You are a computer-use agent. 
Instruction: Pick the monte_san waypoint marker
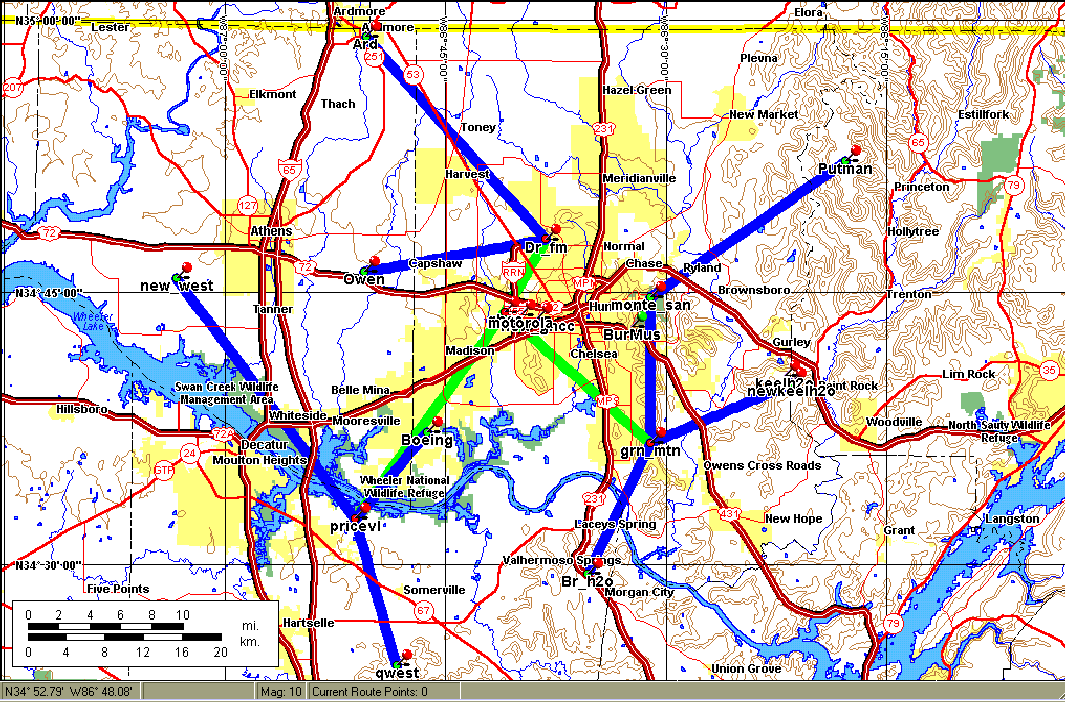(x=657, y=291)
